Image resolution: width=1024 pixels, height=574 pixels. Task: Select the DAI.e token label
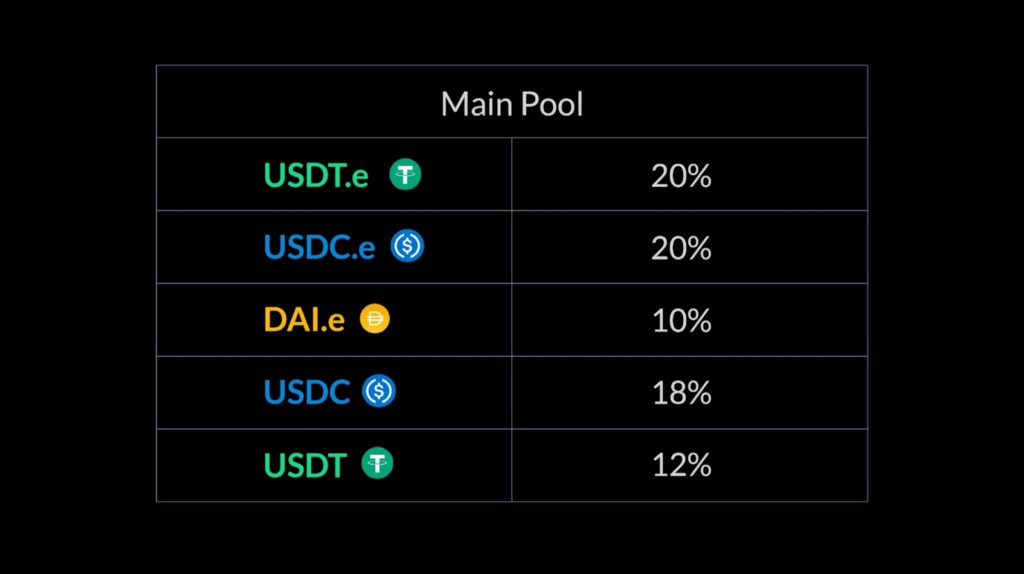[304, 320]
